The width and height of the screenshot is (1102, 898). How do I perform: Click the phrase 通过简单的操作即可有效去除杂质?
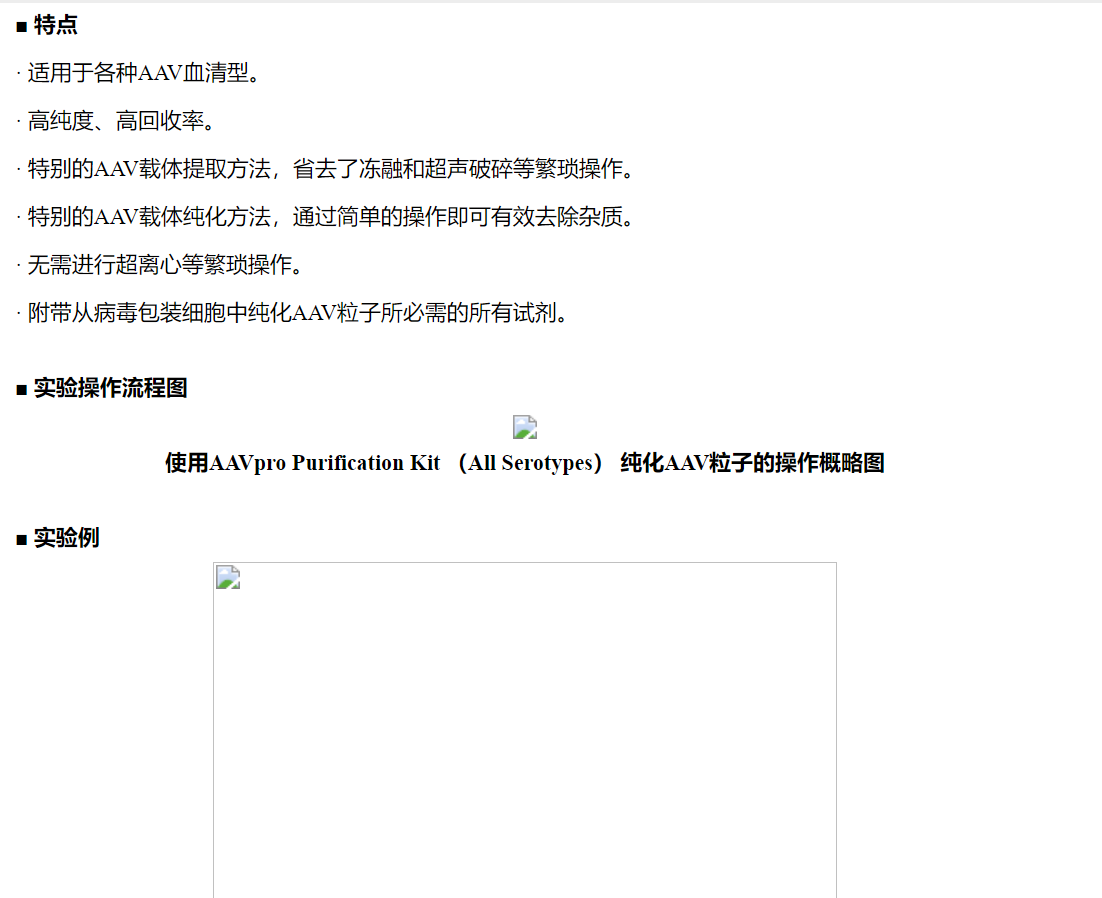point(463,217)
